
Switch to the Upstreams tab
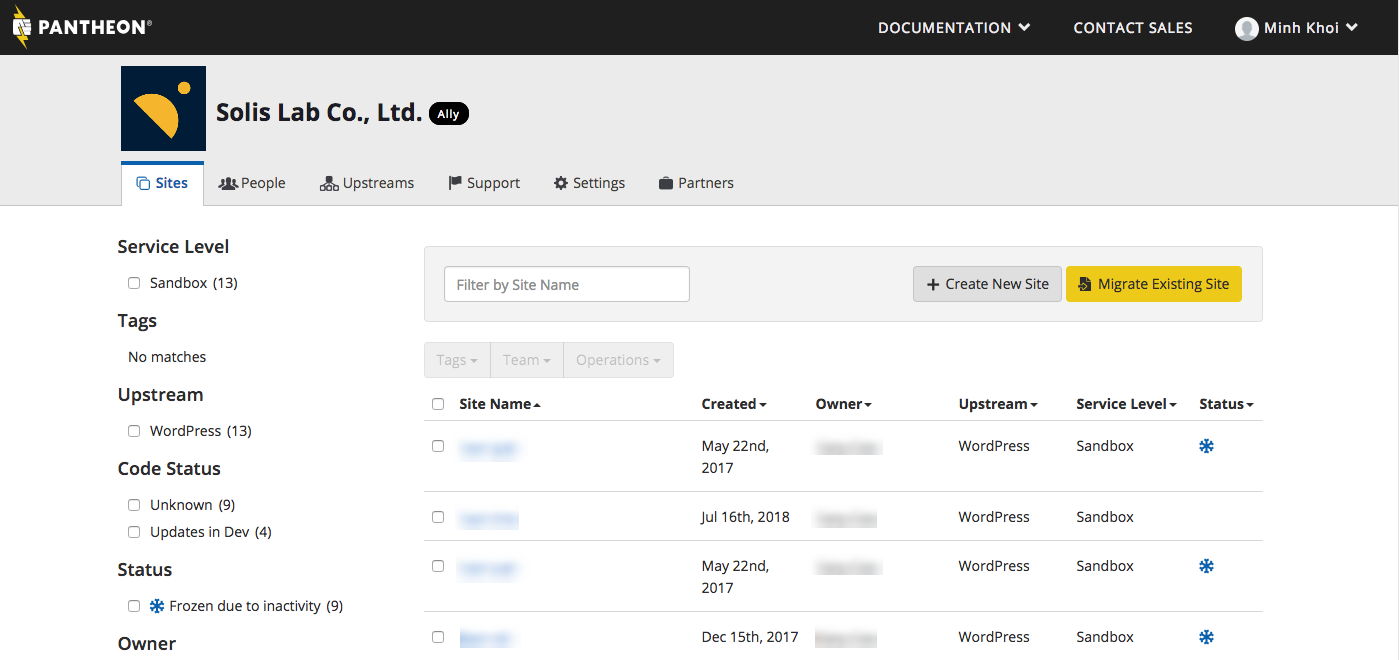(366, 183)
